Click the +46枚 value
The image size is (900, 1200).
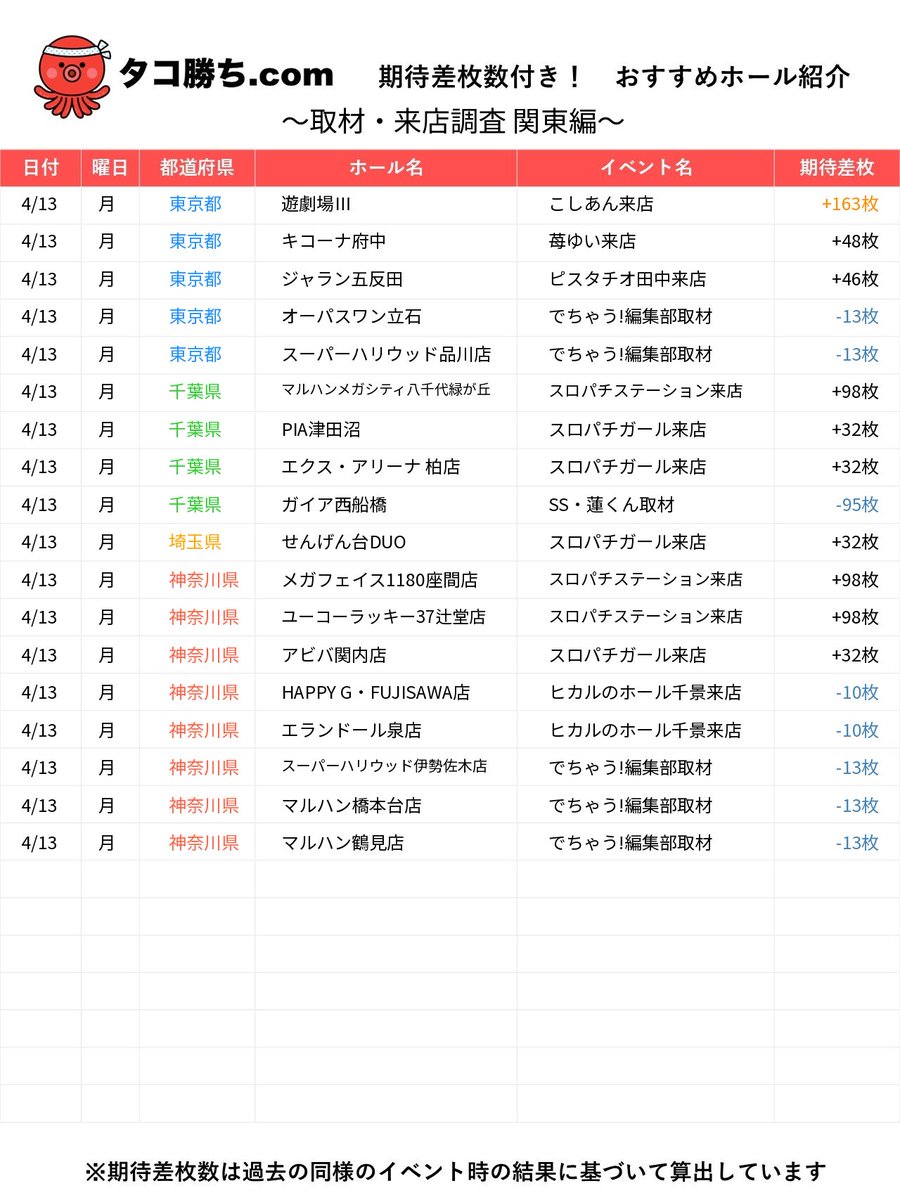855,279
